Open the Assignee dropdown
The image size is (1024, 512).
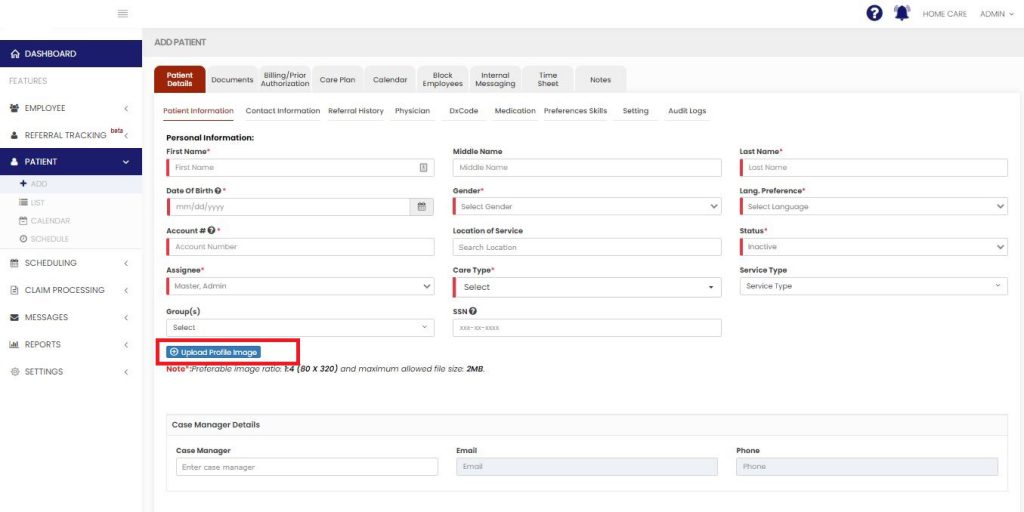click(x=300, y=286)
